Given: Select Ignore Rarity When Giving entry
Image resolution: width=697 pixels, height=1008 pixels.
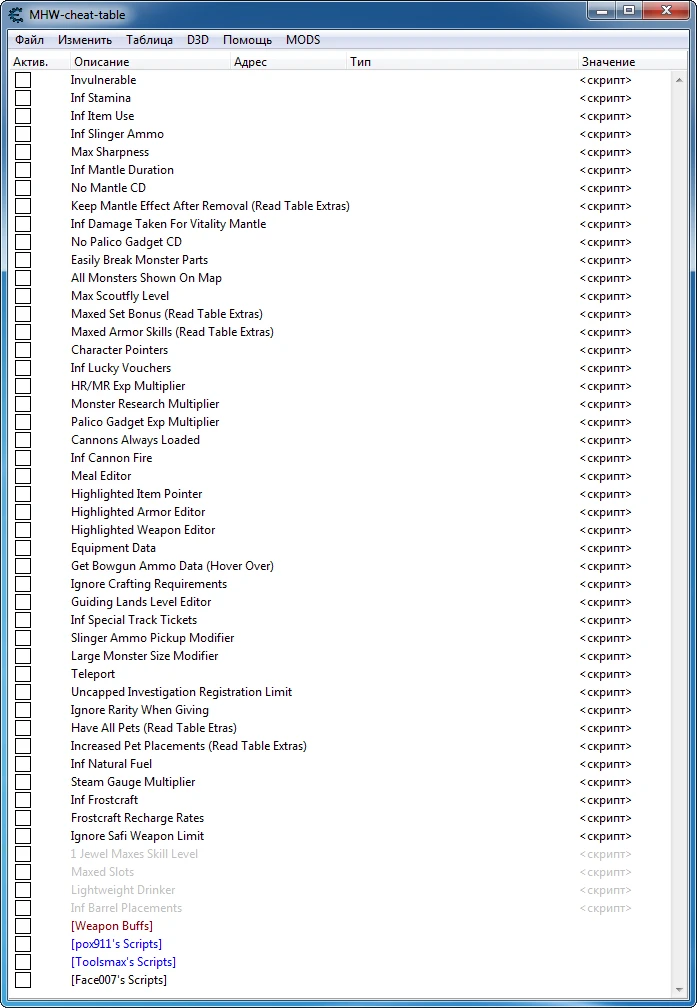Looking at the screenshot, I should coord(140,710).
